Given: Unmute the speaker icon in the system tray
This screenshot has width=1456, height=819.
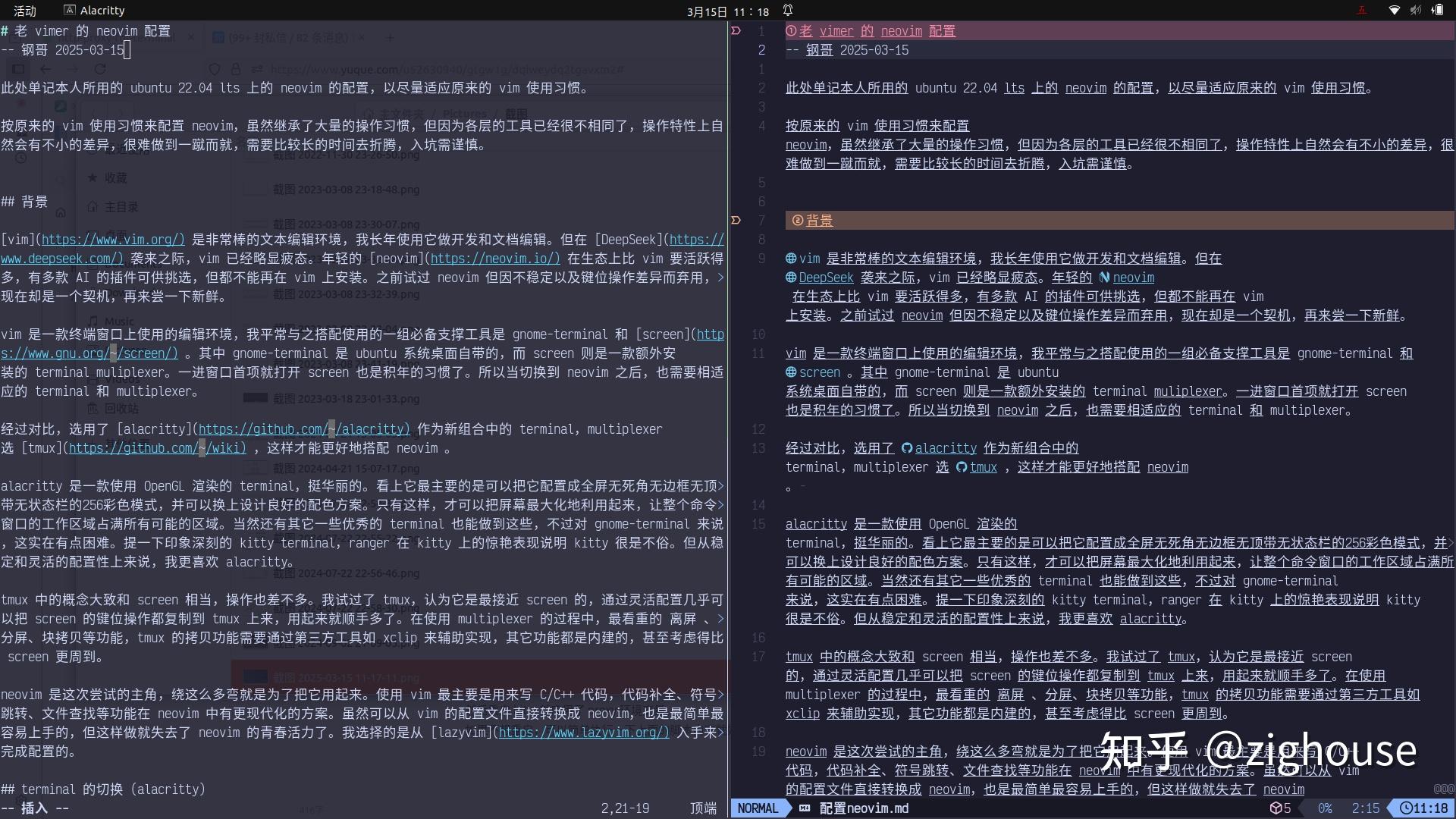Looking at the screenshot, I should pos(1415,11).
